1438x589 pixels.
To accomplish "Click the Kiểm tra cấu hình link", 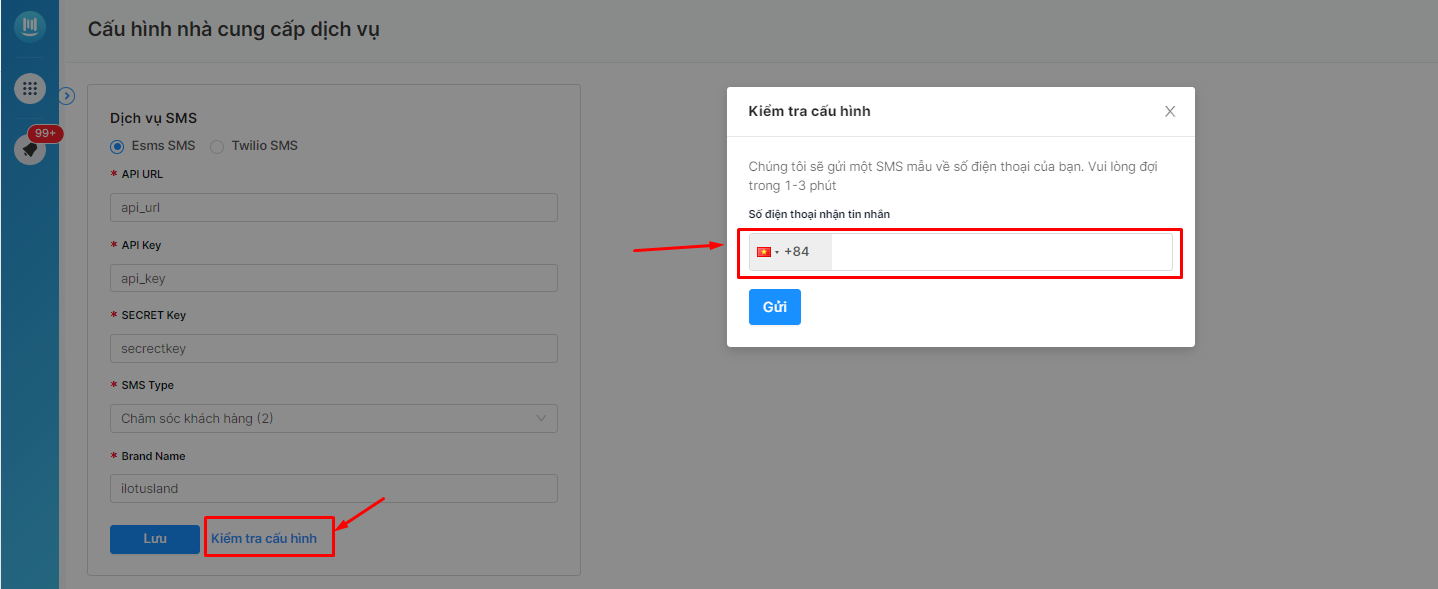I will [264, 539].
